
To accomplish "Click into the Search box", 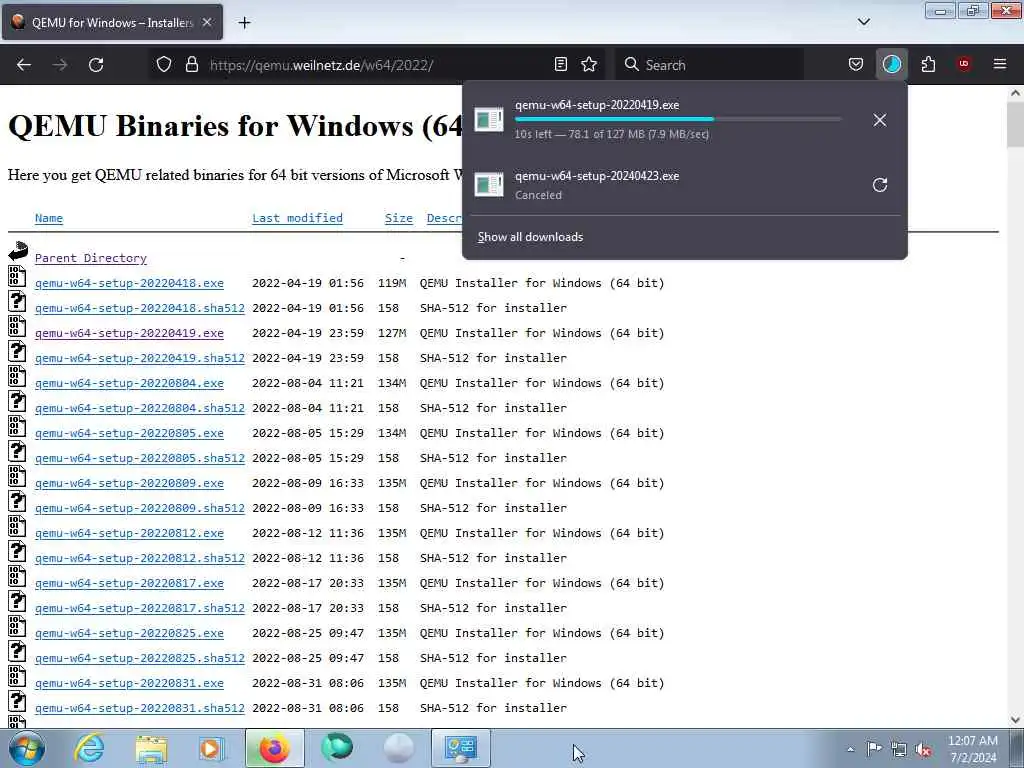I will (709, 65).
